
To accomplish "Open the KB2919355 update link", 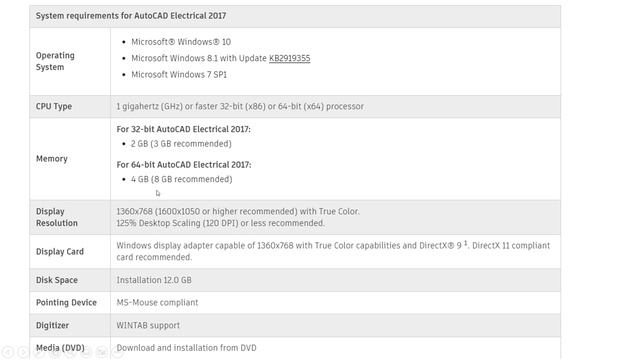I will pos(289,58).
